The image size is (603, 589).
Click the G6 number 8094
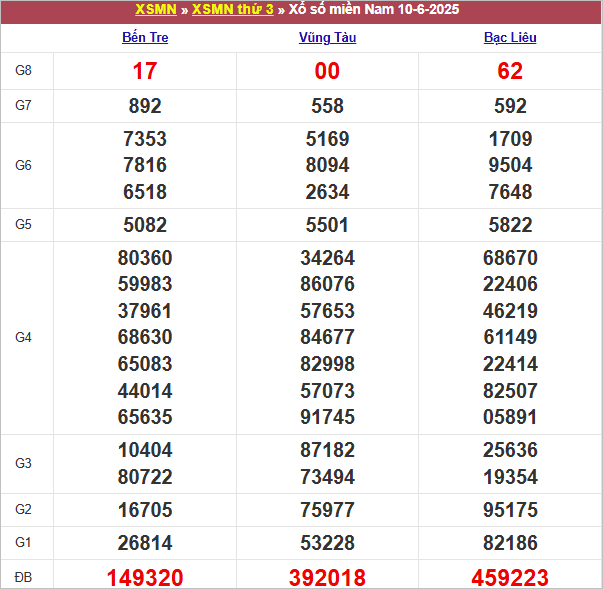[327, 165]
